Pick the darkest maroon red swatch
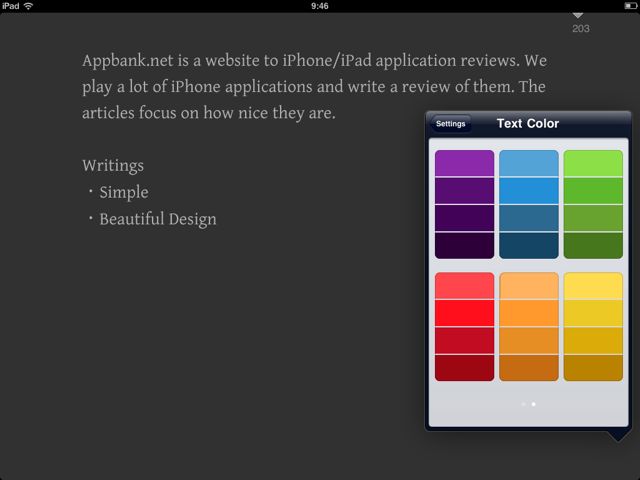Viewport: 640px width, 480px height. point(464,368)
